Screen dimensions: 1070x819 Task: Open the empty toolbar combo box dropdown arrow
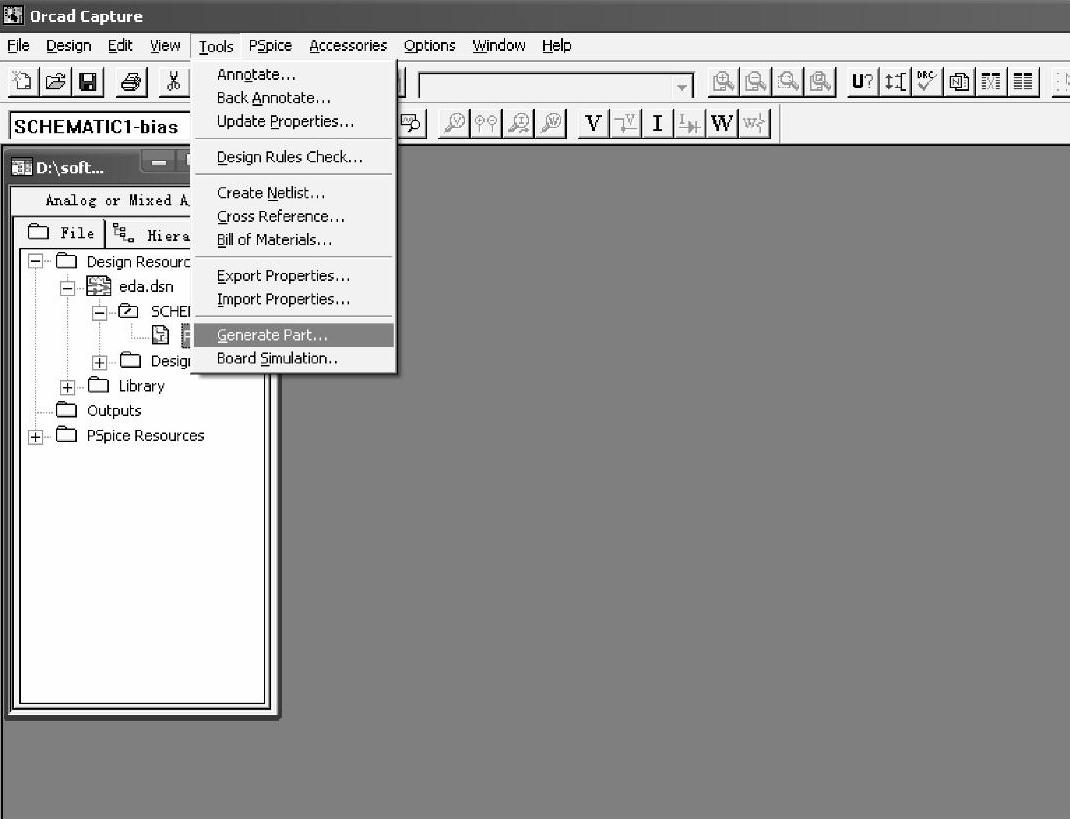681,87
